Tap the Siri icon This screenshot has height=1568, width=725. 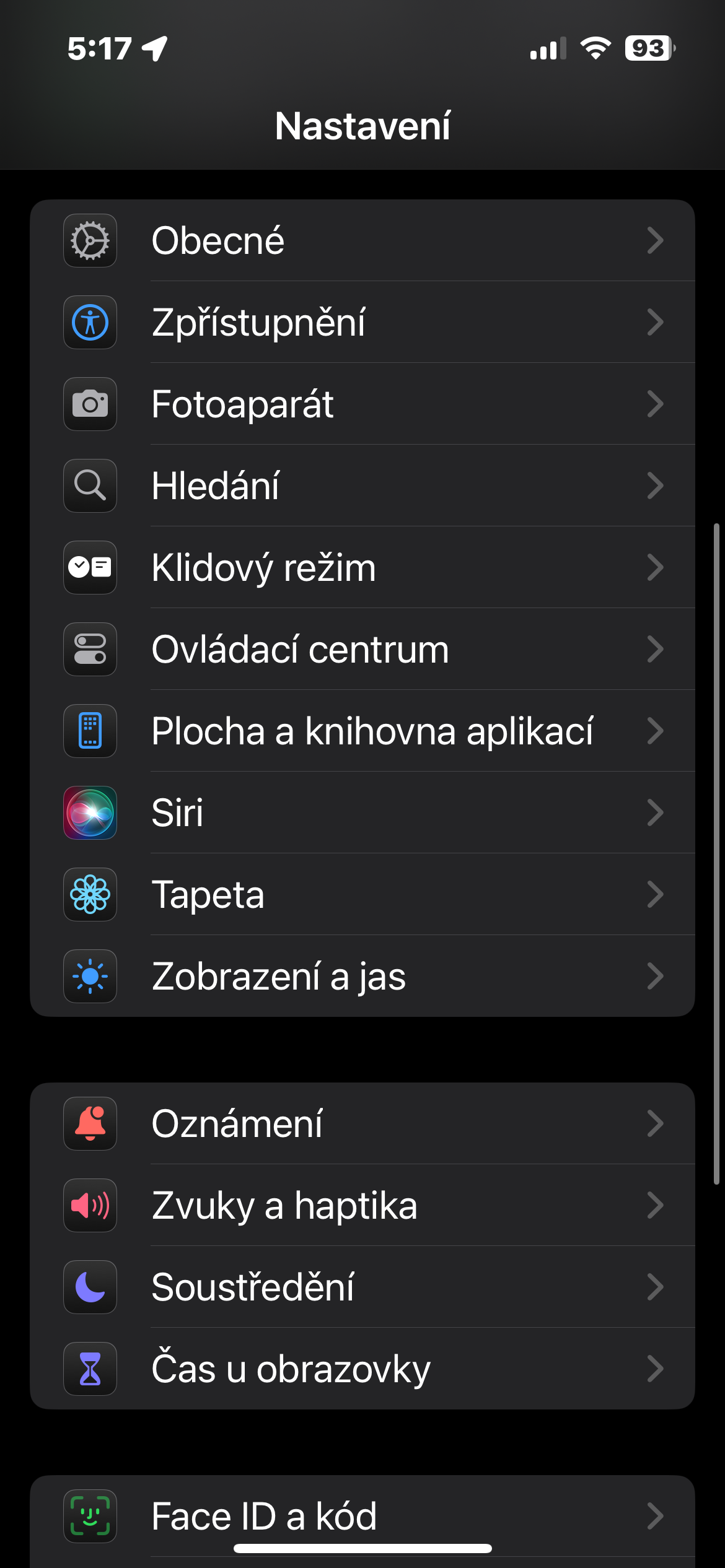pyautogui.click(x=90, y=812)
